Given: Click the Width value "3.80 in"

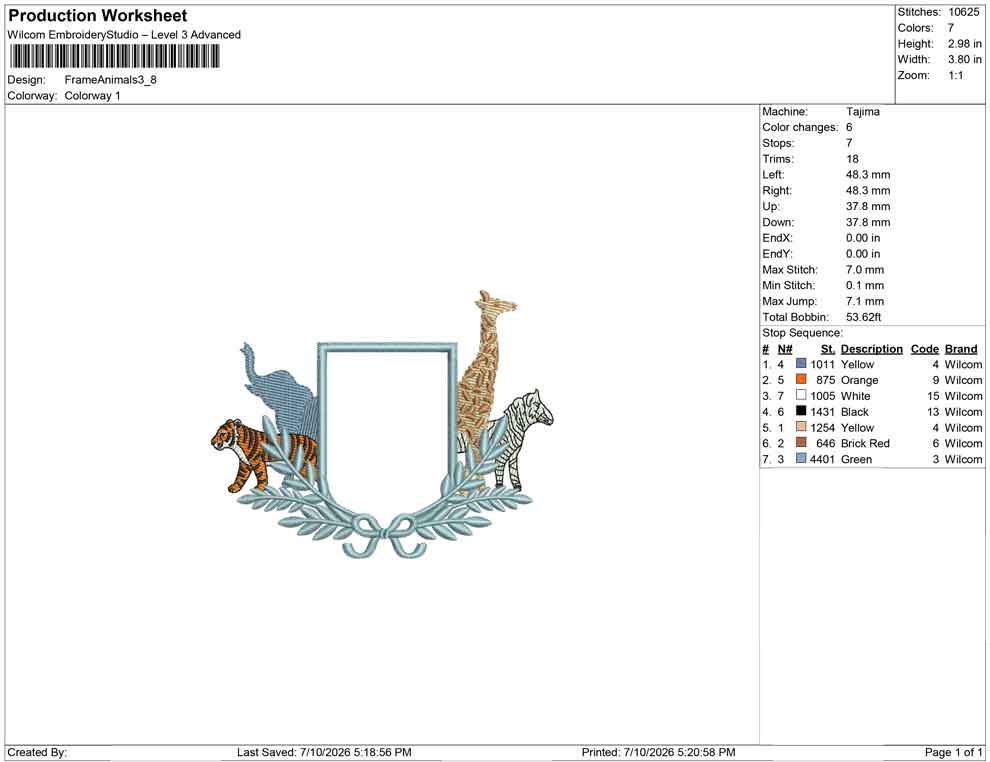Looking at the screenshot, I should point(964,59).
